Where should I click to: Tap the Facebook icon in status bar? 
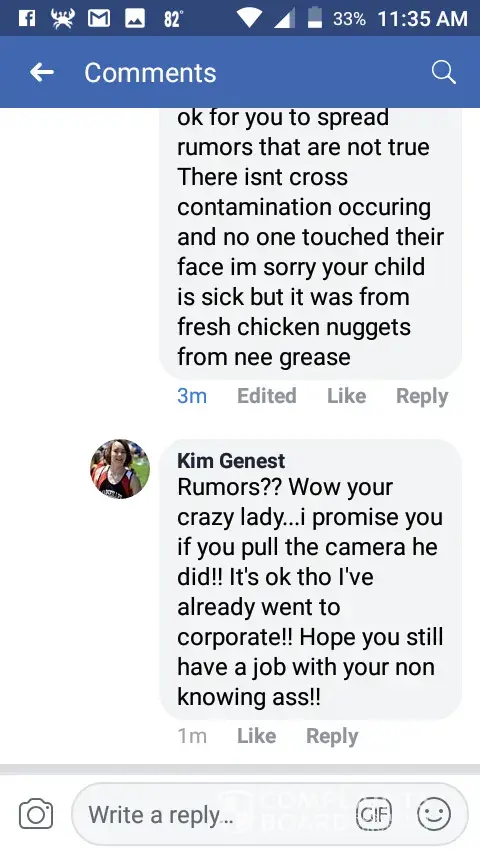click(27, 18)
